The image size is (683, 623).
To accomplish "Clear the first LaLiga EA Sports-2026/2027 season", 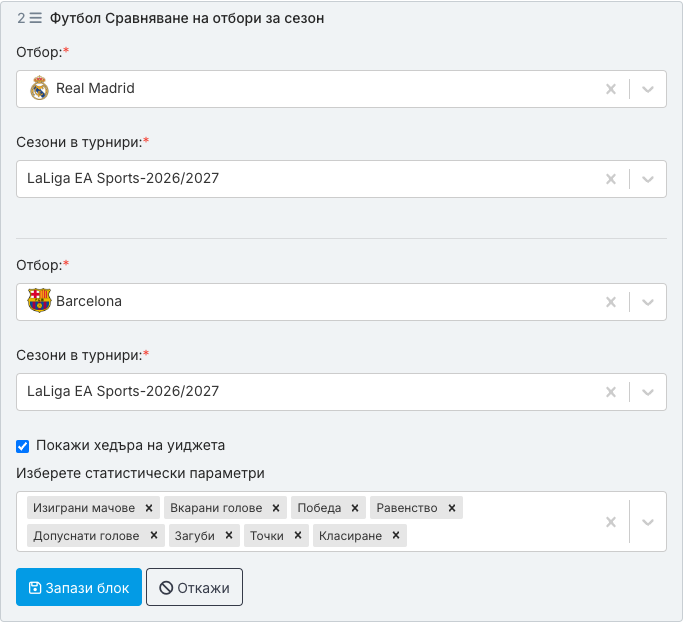I will coord(611,179).
